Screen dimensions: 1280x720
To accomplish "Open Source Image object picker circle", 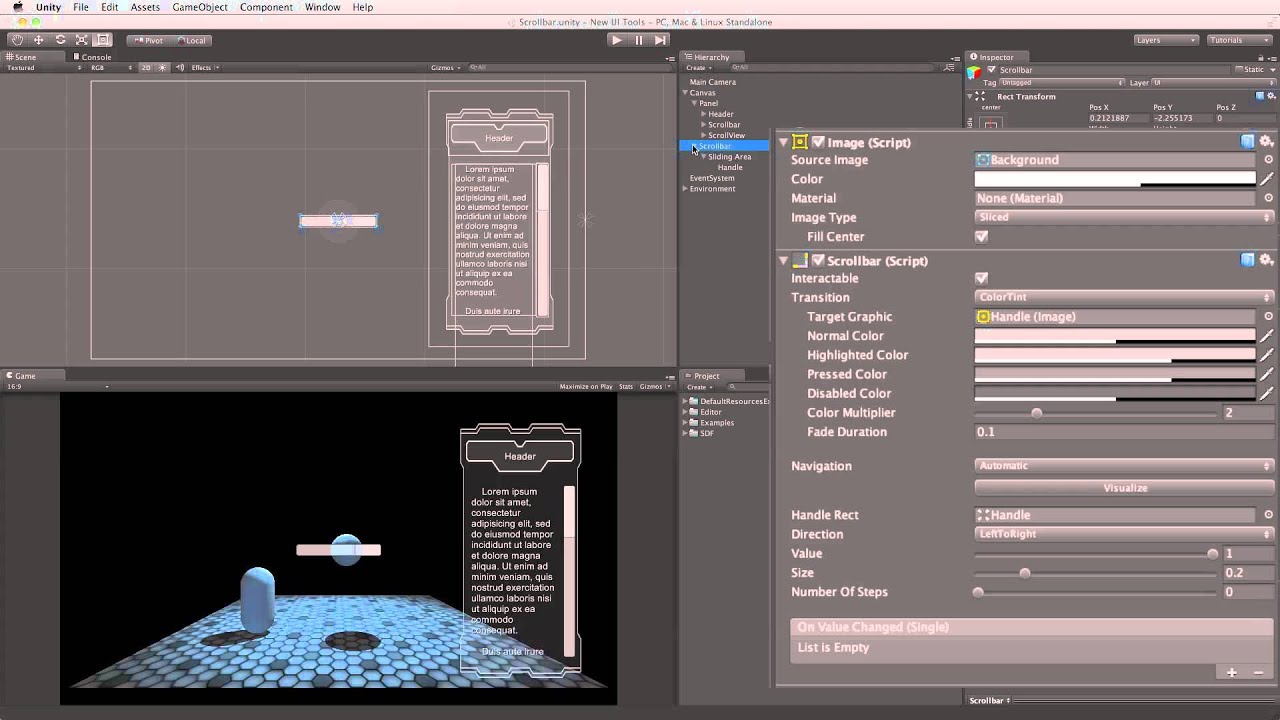I will 1269,160.
